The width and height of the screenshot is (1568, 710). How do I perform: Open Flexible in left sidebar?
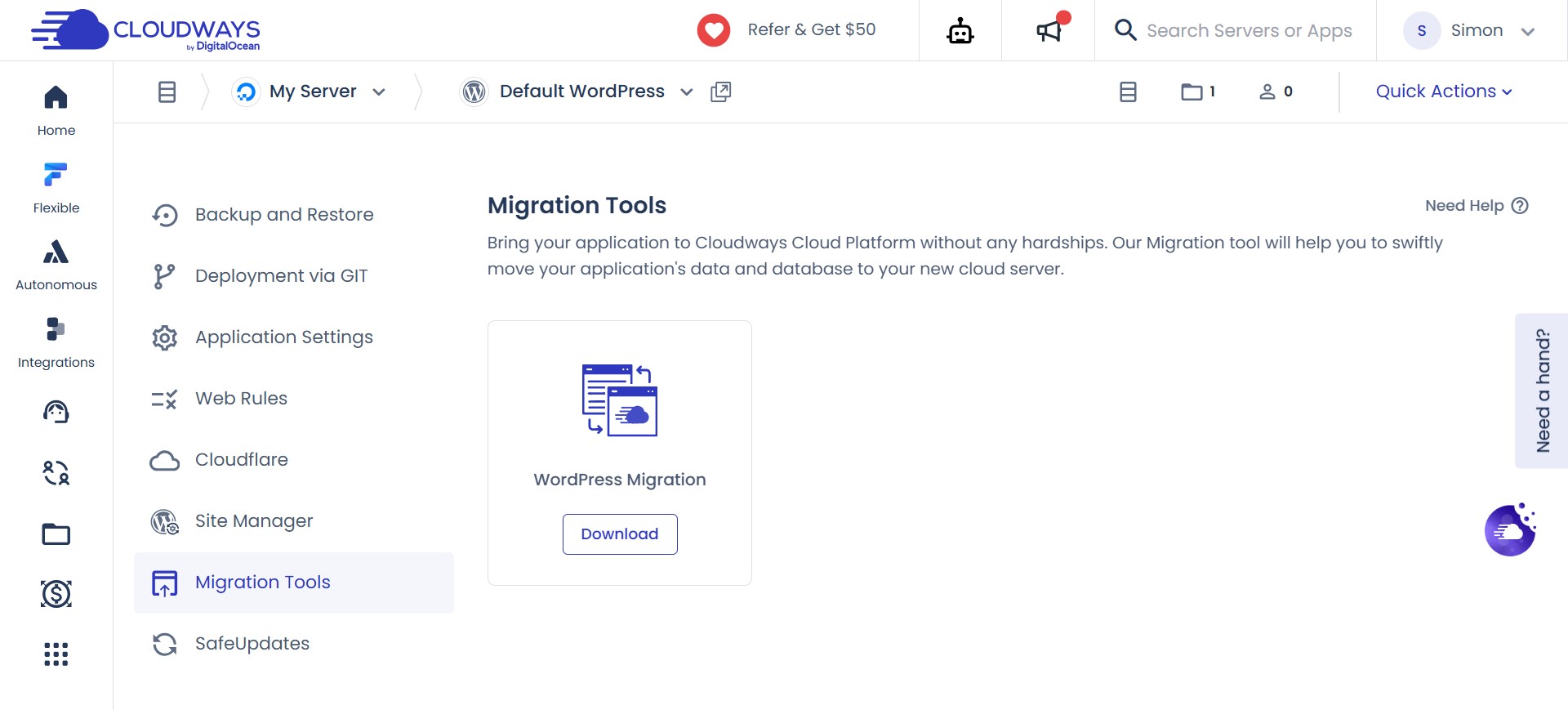[56, 189]
